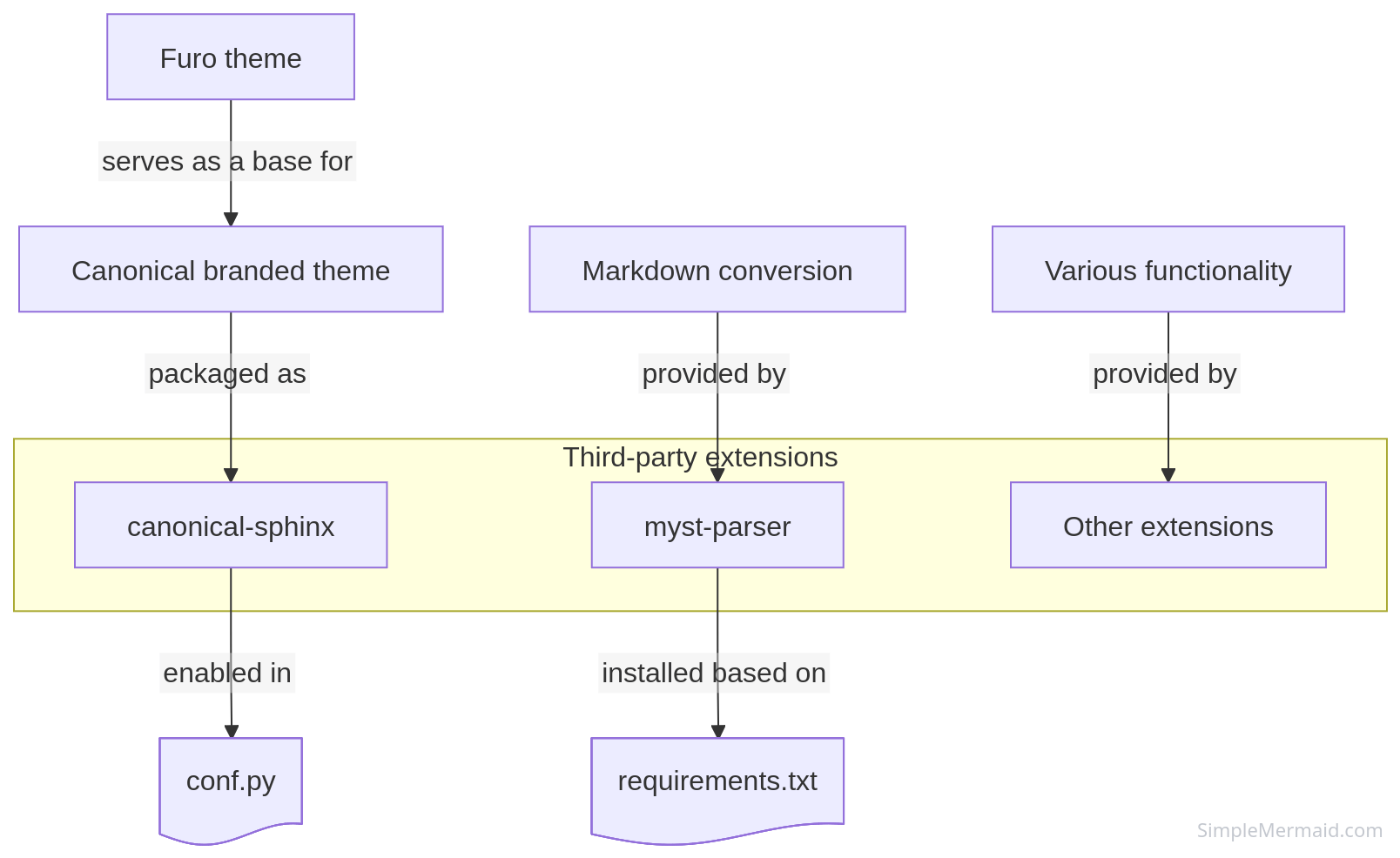Select the Canonical branded theme box
The image size is (1400, 858).
231,270
